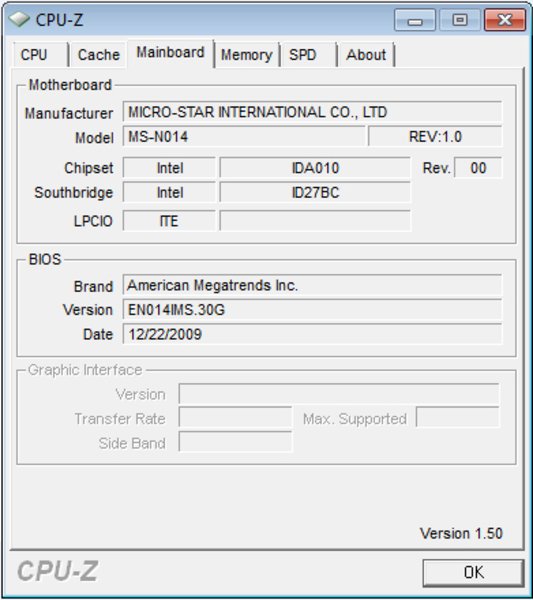The image size is (533, 600).
Task: Click the Manufacturer label
Action: (x=69, y=113)
